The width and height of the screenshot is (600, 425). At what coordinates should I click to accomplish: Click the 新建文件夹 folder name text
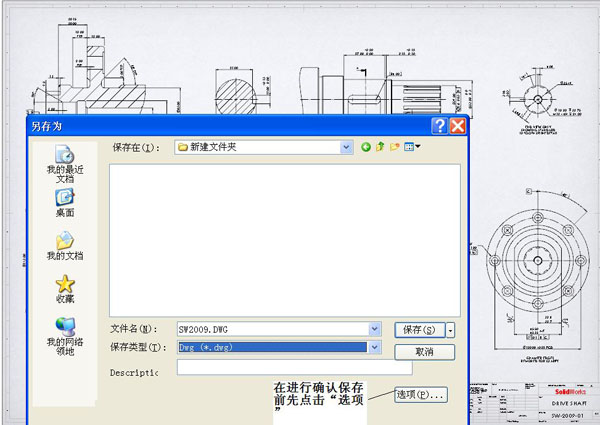pos(213,147)
